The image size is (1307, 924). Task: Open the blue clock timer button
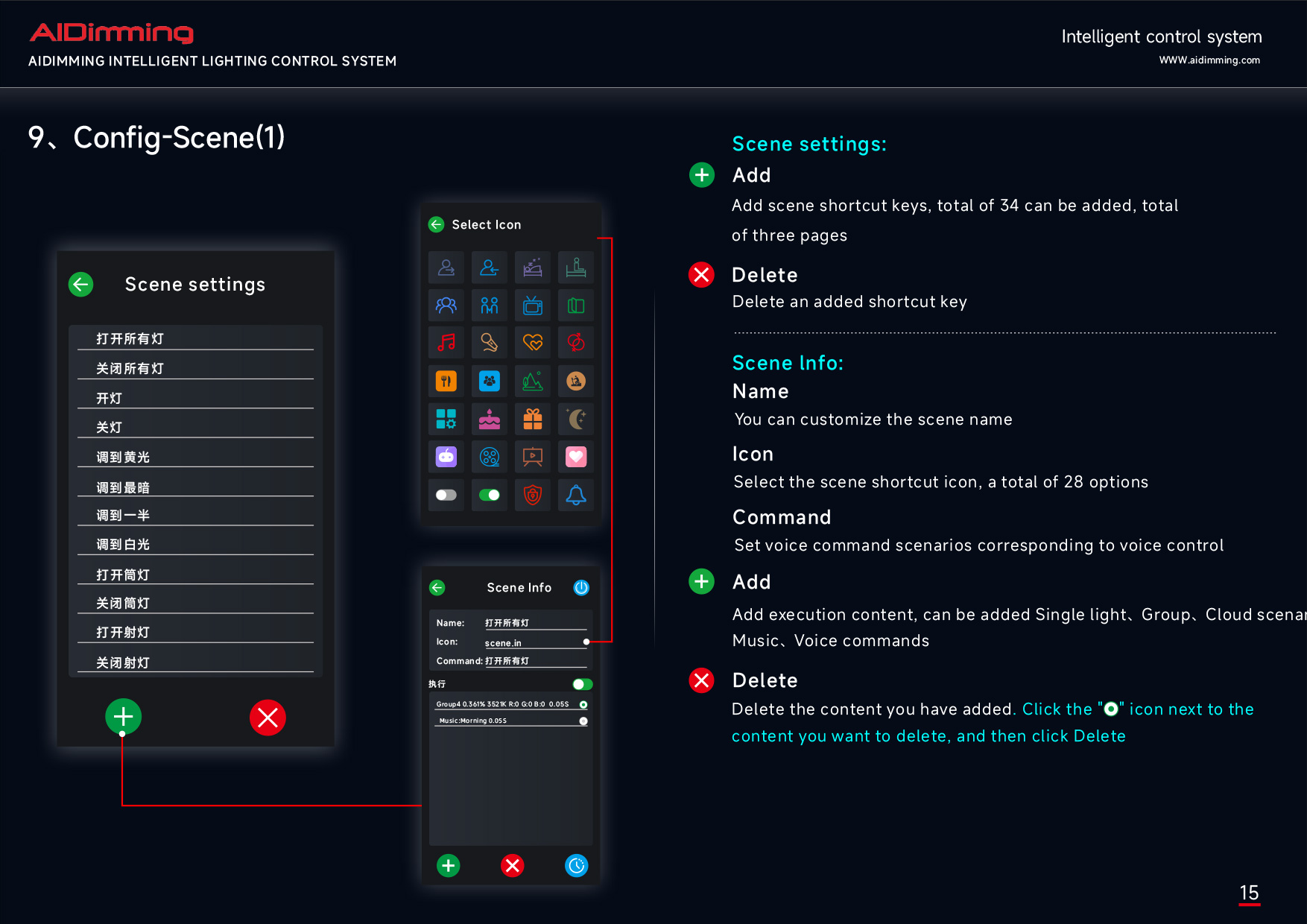point(577,865)
